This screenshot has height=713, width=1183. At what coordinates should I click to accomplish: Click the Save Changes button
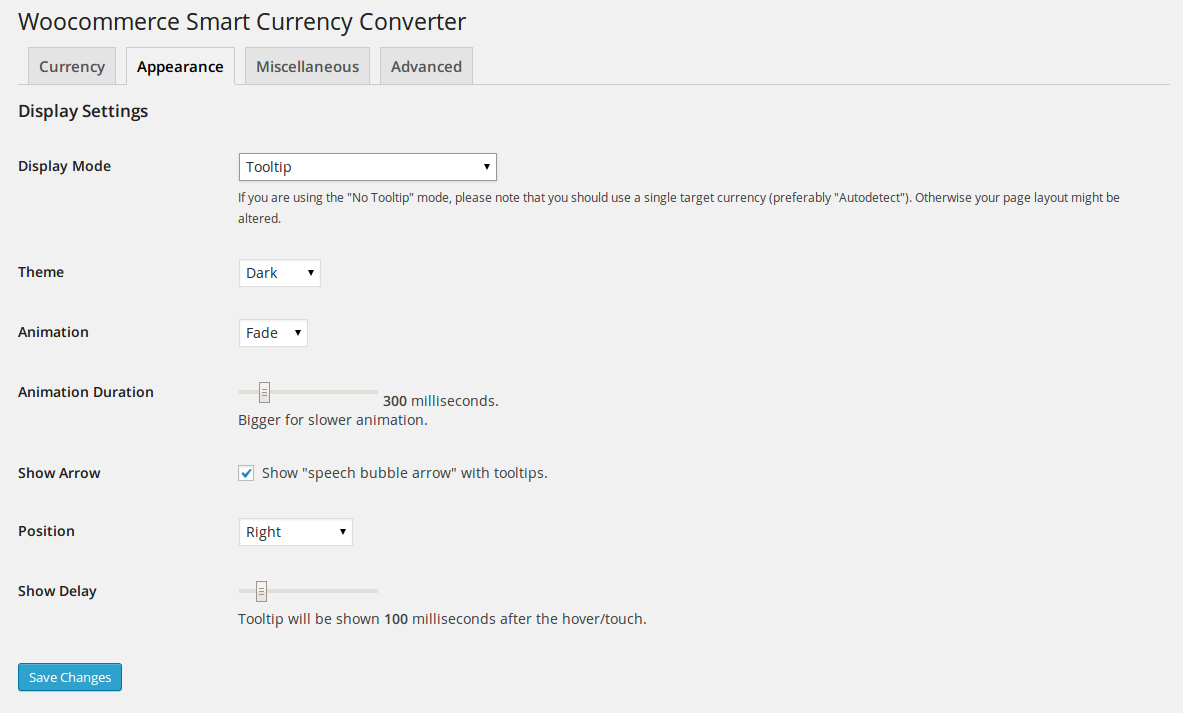[x=70, y=677]
